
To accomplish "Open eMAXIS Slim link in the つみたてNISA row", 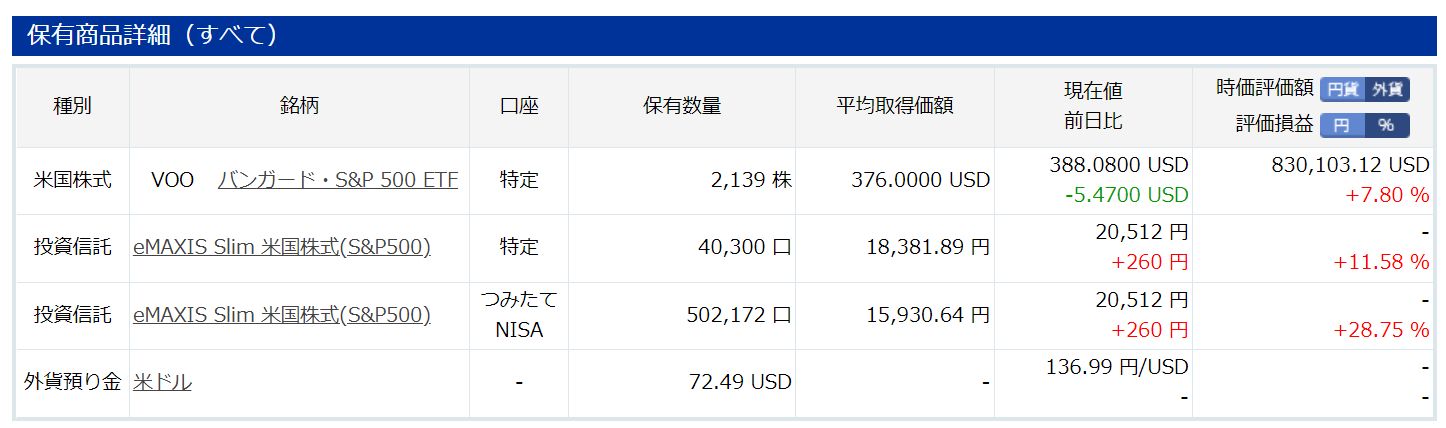I will coord(281,315).
